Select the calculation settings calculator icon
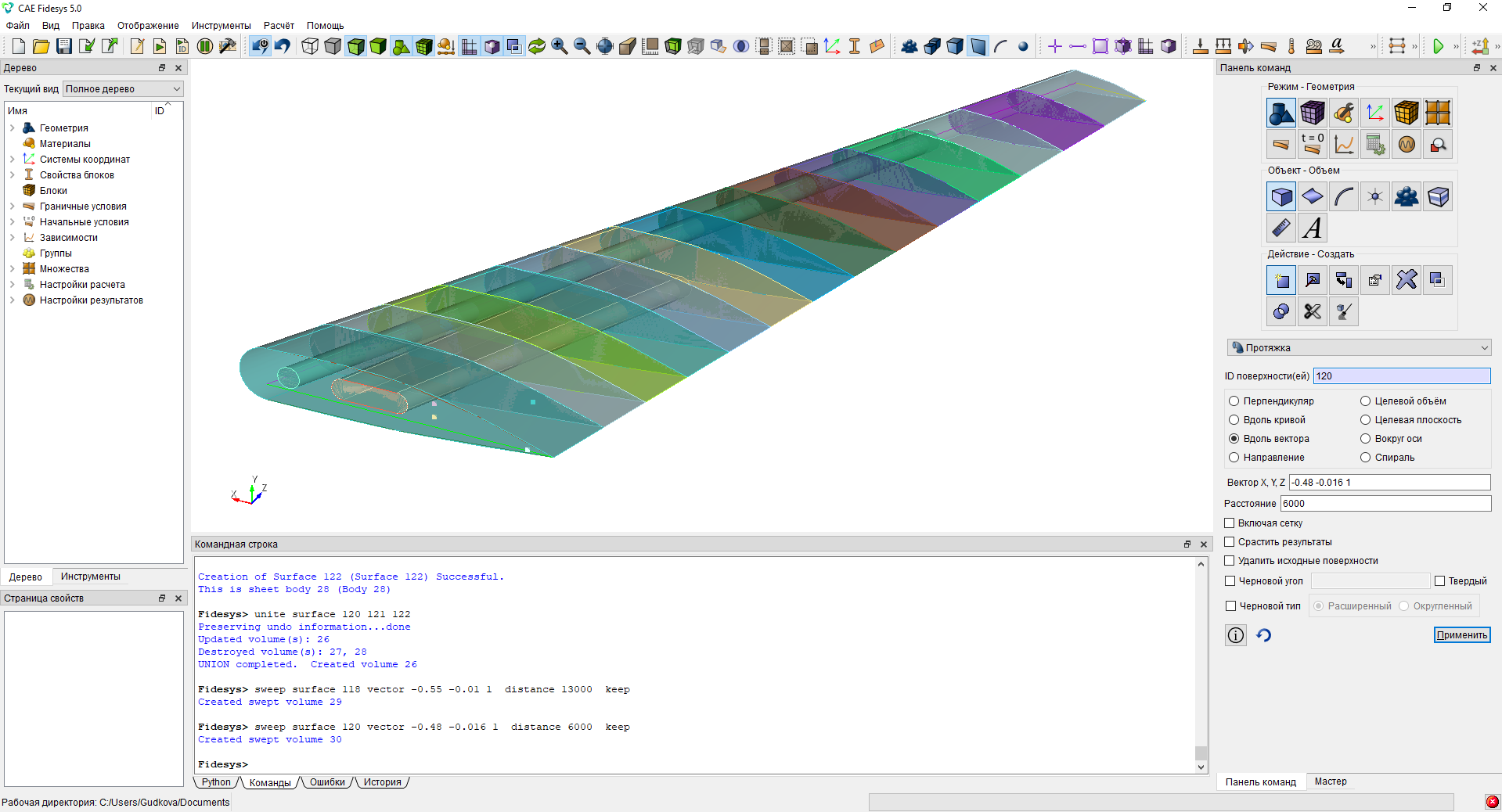The width and height of the screenshot is (1502, 812). [x=1375, y=144]
